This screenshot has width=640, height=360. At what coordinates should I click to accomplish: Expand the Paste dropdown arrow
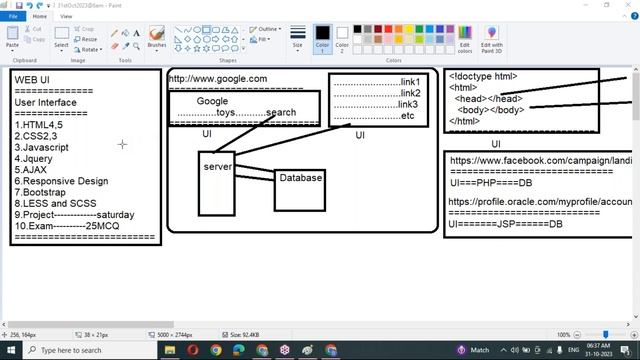pos(12,51)
